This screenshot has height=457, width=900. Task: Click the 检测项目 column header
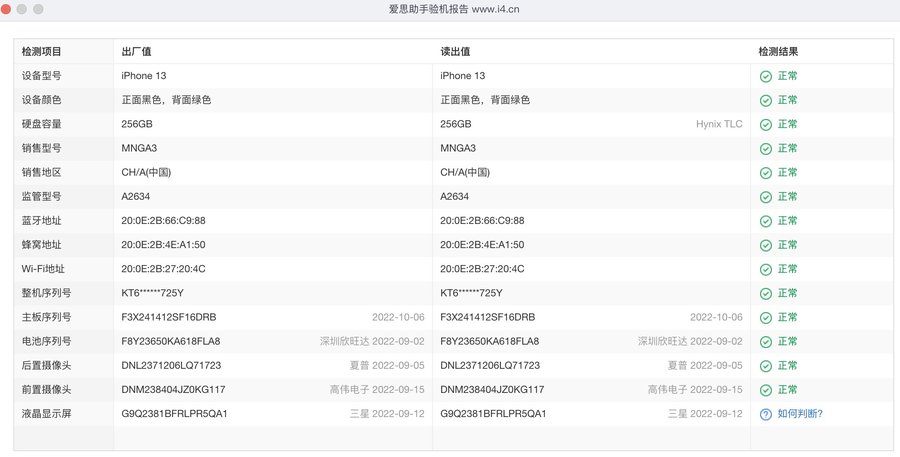click(42, 51)
